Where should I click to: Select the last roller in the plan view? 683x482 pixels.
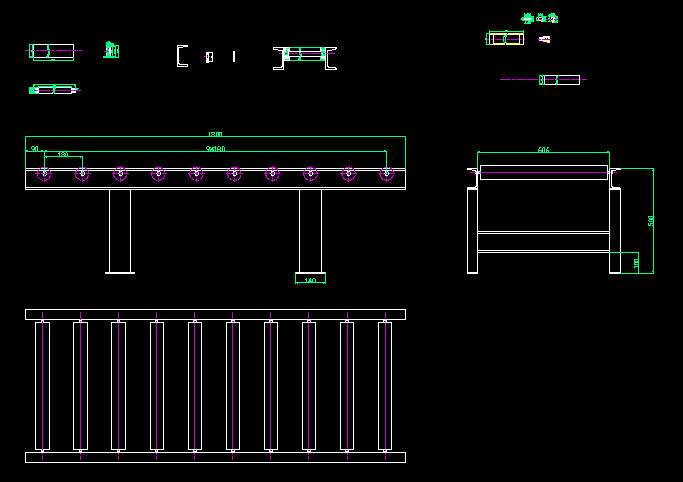[385, 385]
